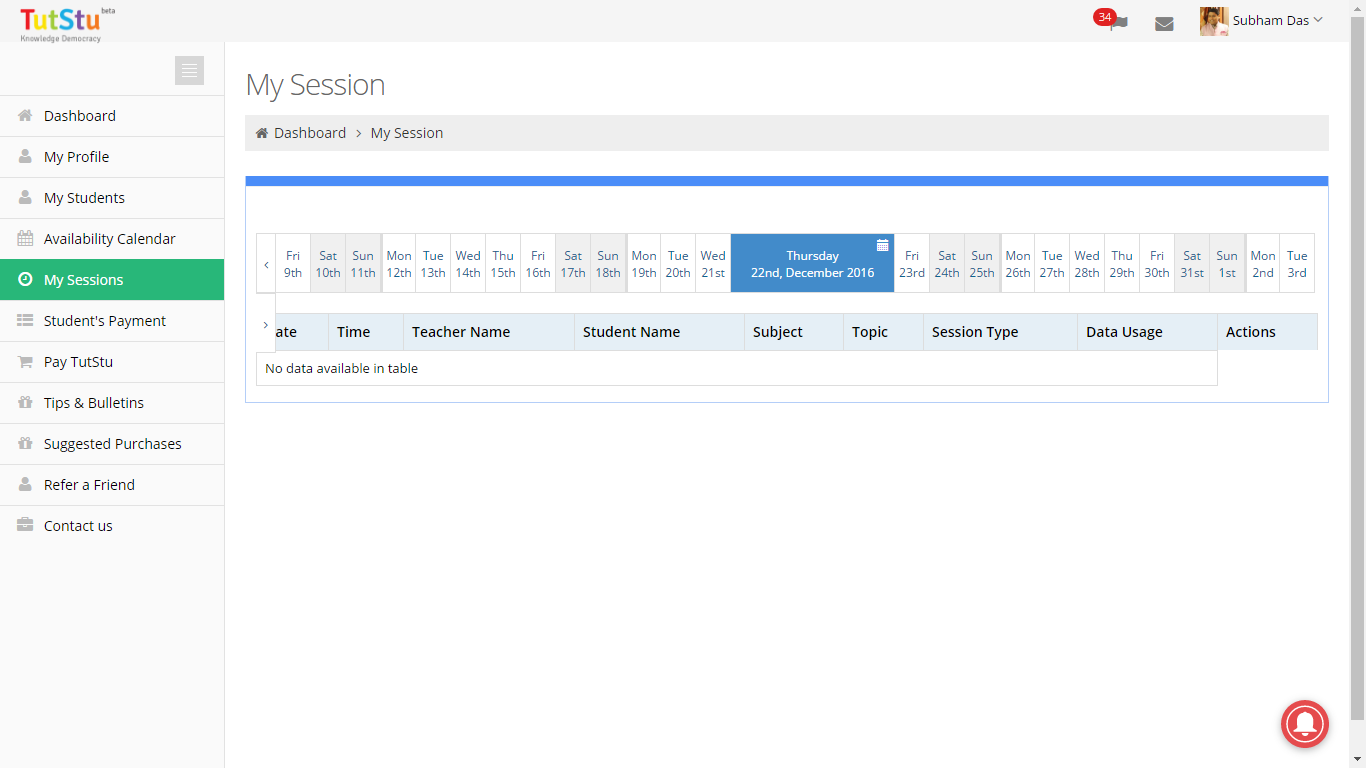
Task: Select Sun 18th in date strip
Action: point(608,263)
